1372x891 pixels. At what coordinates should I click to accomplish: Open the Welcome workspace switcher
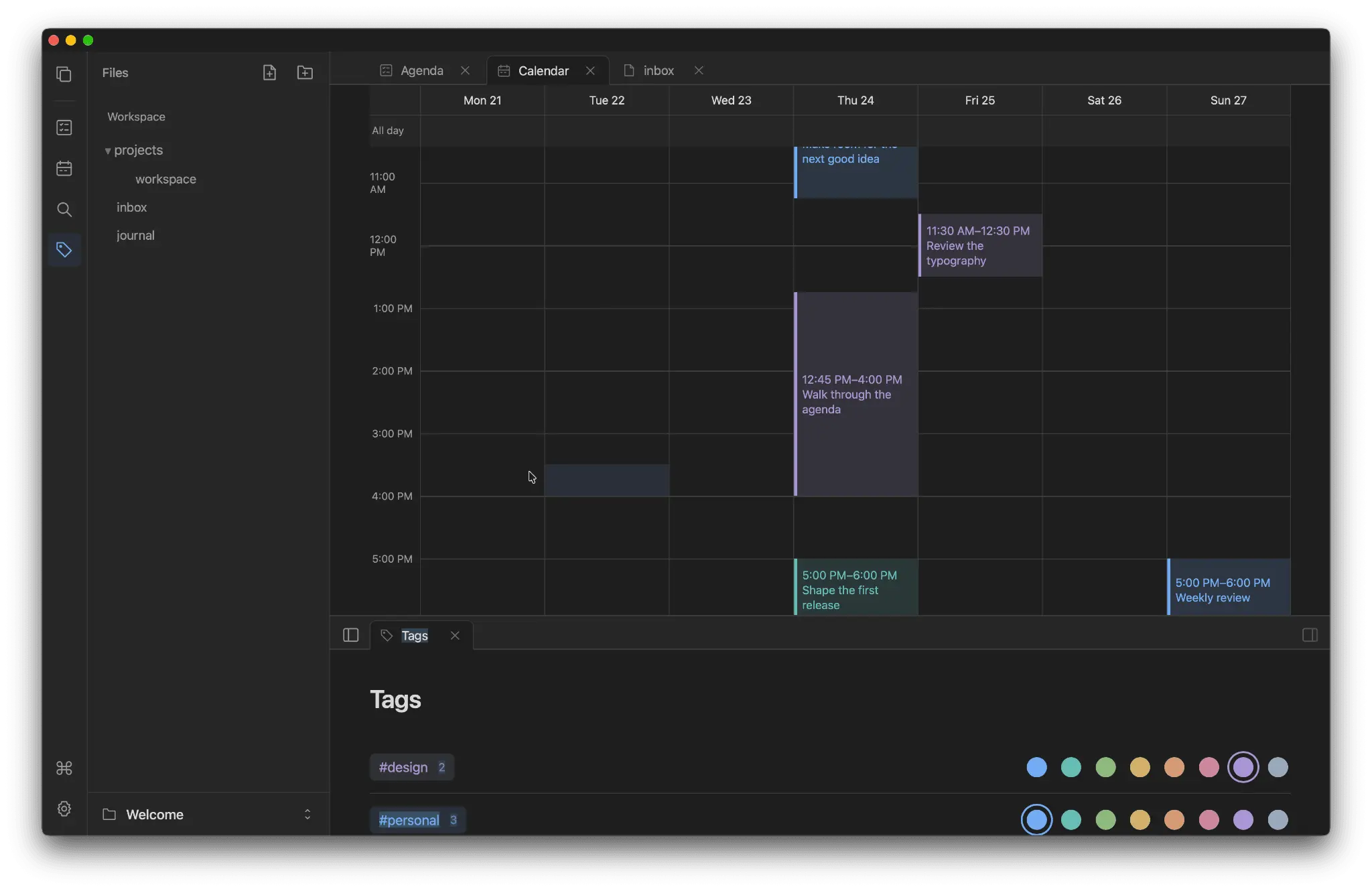(208, 814)
